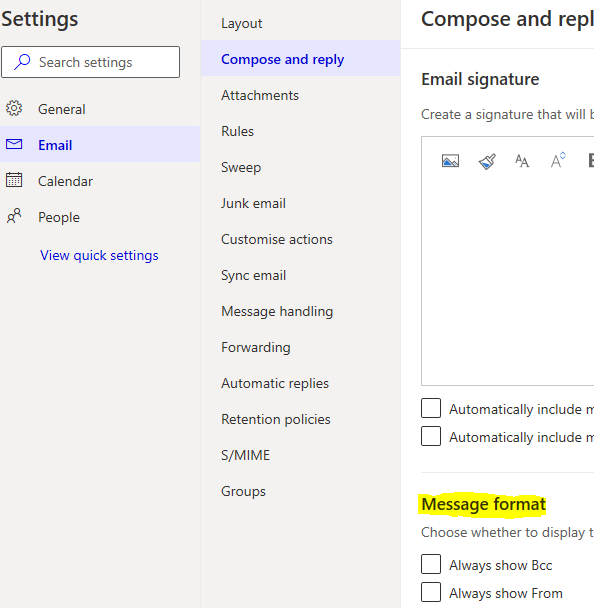Select the format painter icon
594x608 pixels.
tap(487, 161)
